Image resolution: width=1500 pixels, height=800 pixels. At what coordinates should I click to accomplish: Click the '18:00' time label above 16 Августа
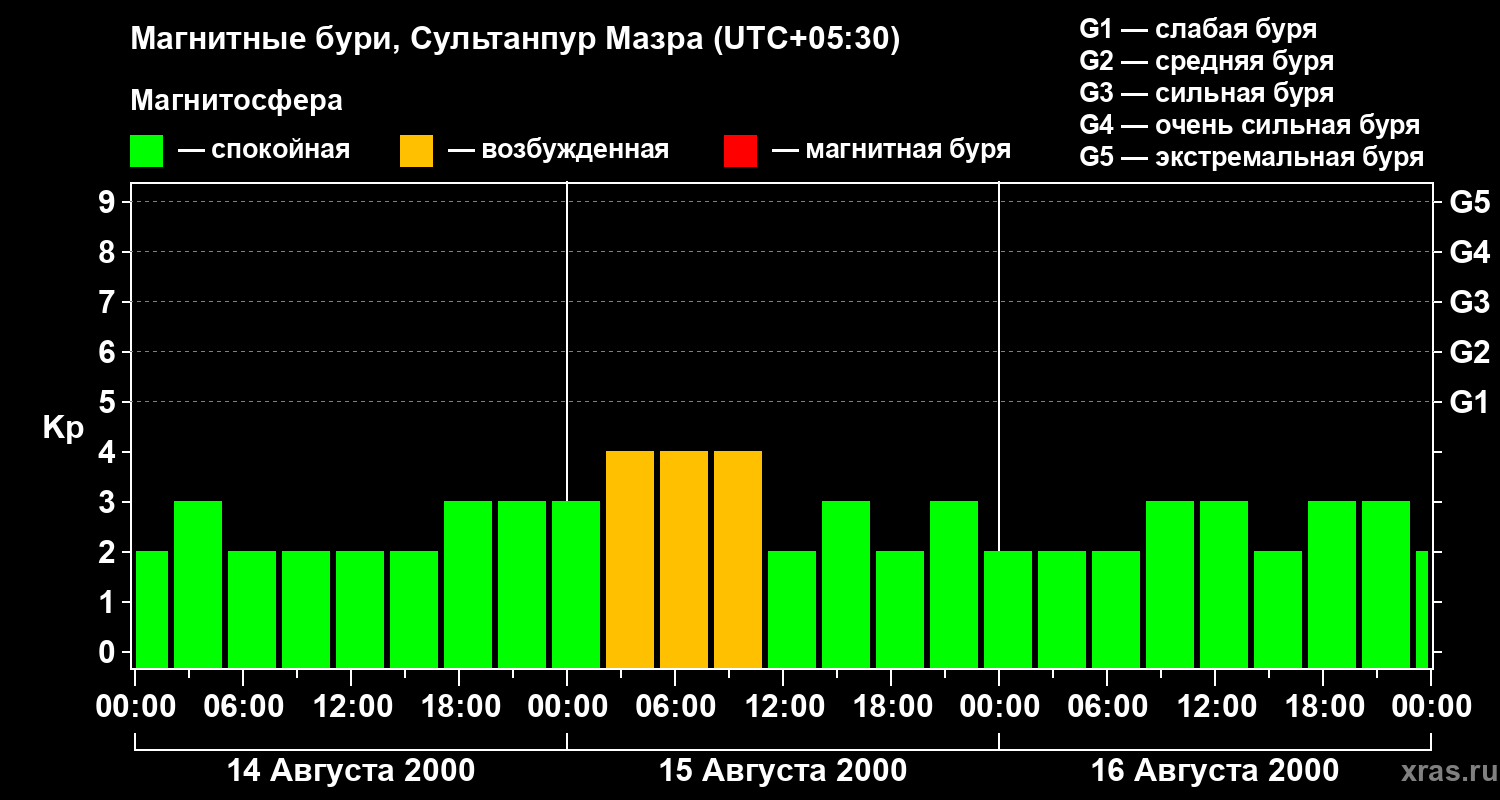1323,706
